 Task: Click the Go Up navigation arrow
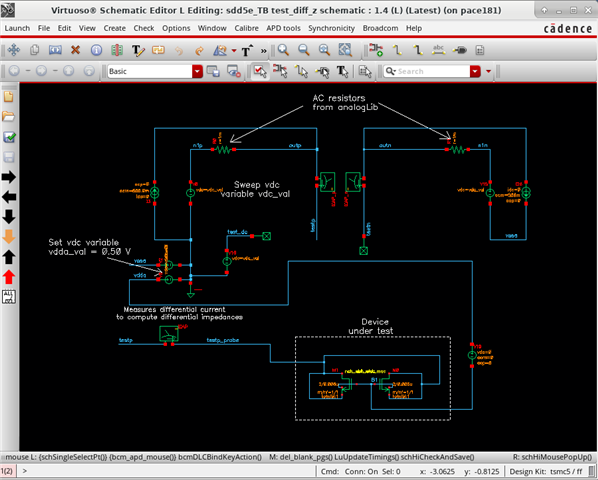point(69,71)
